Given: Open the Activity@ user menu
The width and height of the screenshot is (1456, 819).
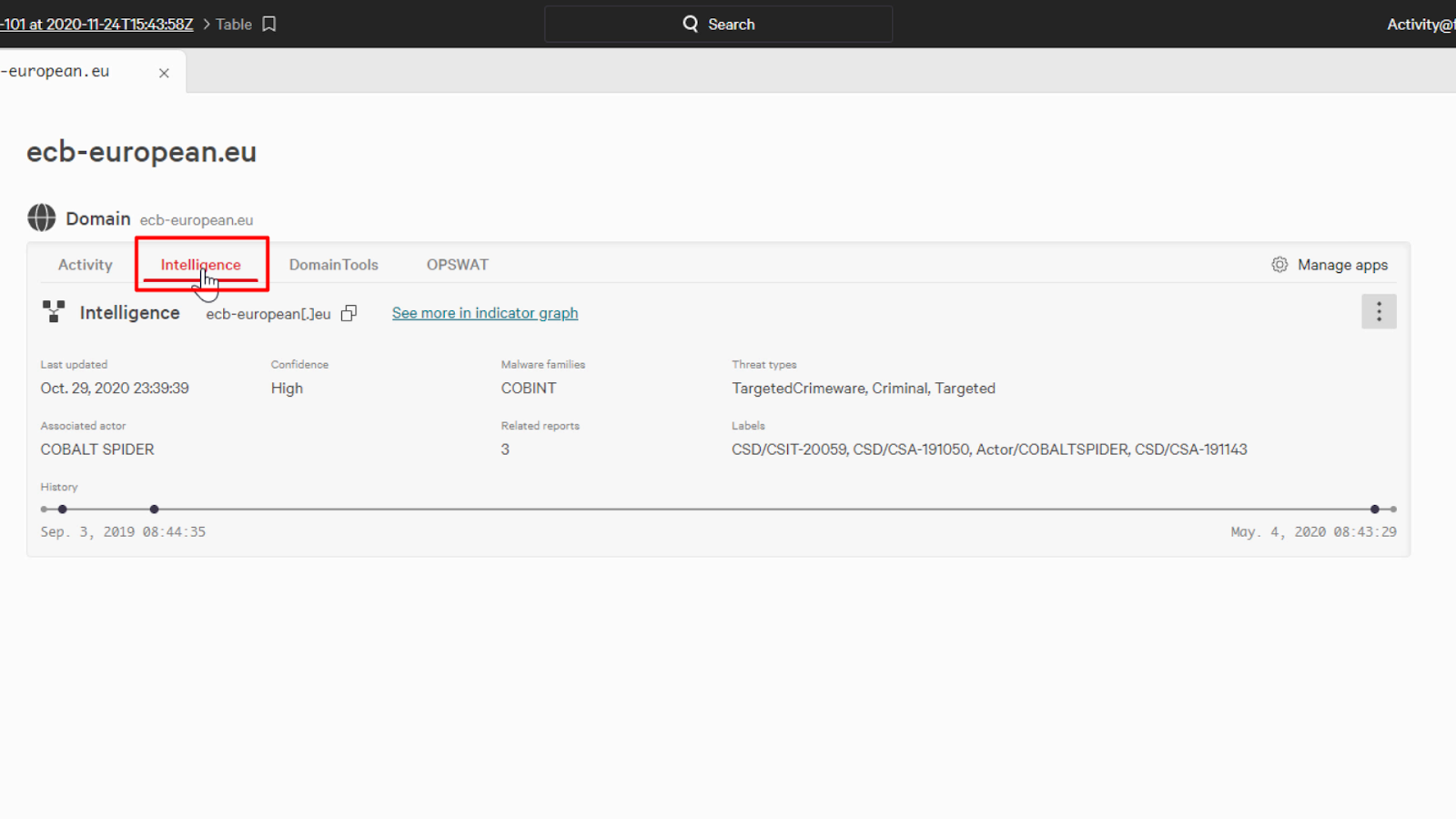Looking at the screenshot, I should (x=1421, y=25).
